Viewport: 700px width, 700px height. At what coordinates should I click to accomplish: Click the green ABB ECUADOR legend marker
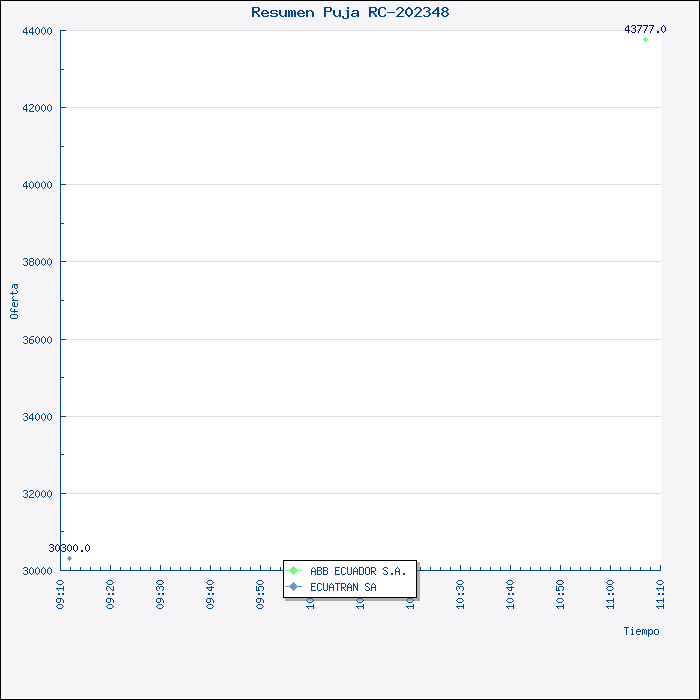294,571
